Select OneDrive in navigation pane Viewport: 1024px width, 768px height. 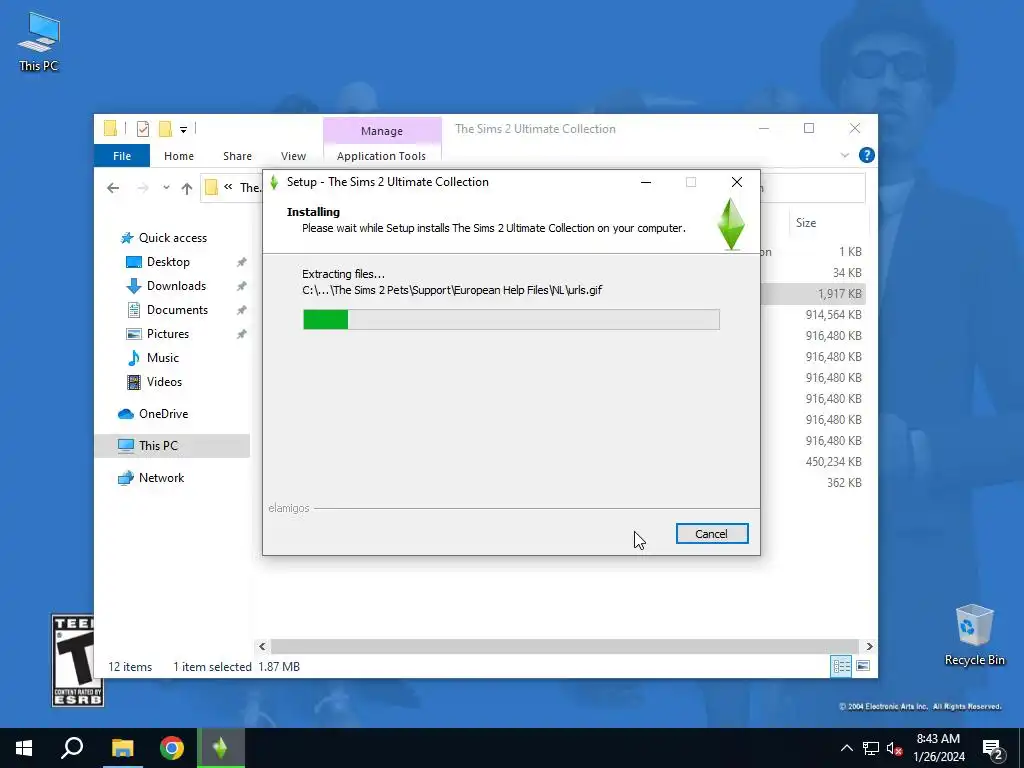[x=163, y=414]
